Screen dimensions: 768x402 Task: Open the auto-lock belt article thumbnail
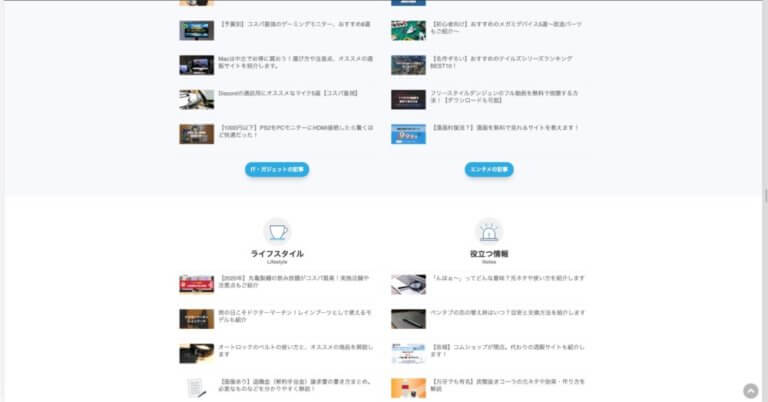[x=196, y=353]
